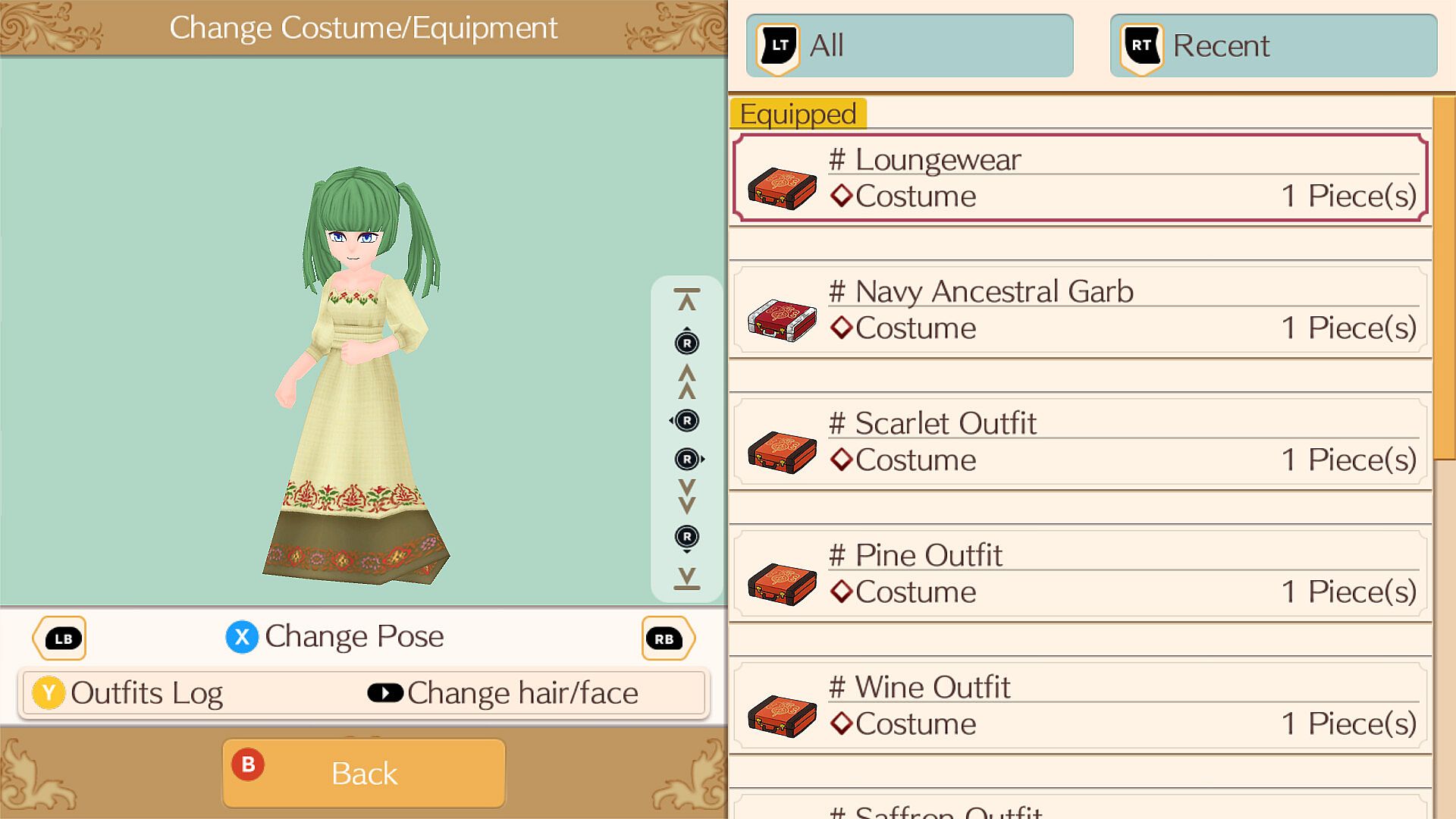The height and width of the screenshot is (819, 1456).
Task: Select the Scarlet Outfit costume
Action: (x=1080, y=442)
